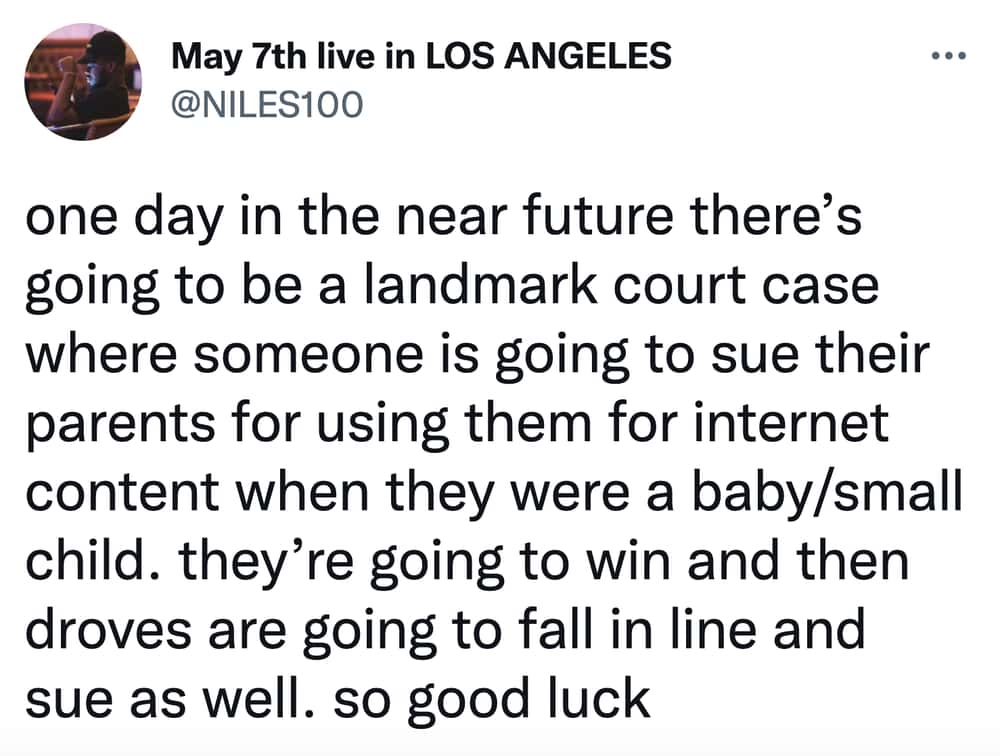Click the phrase 'landmark court case'
This screenshot has height=756, width=1000.
pos(621,285)
